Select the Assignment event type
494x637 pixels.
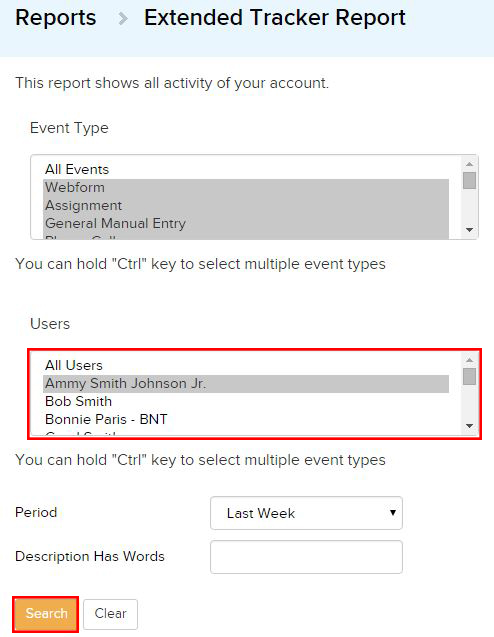(246, 205)
